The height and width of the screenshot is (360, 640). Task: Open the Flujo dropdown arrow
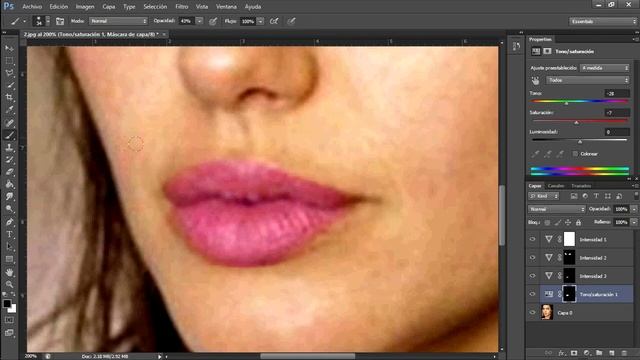(x=260, y=21)
